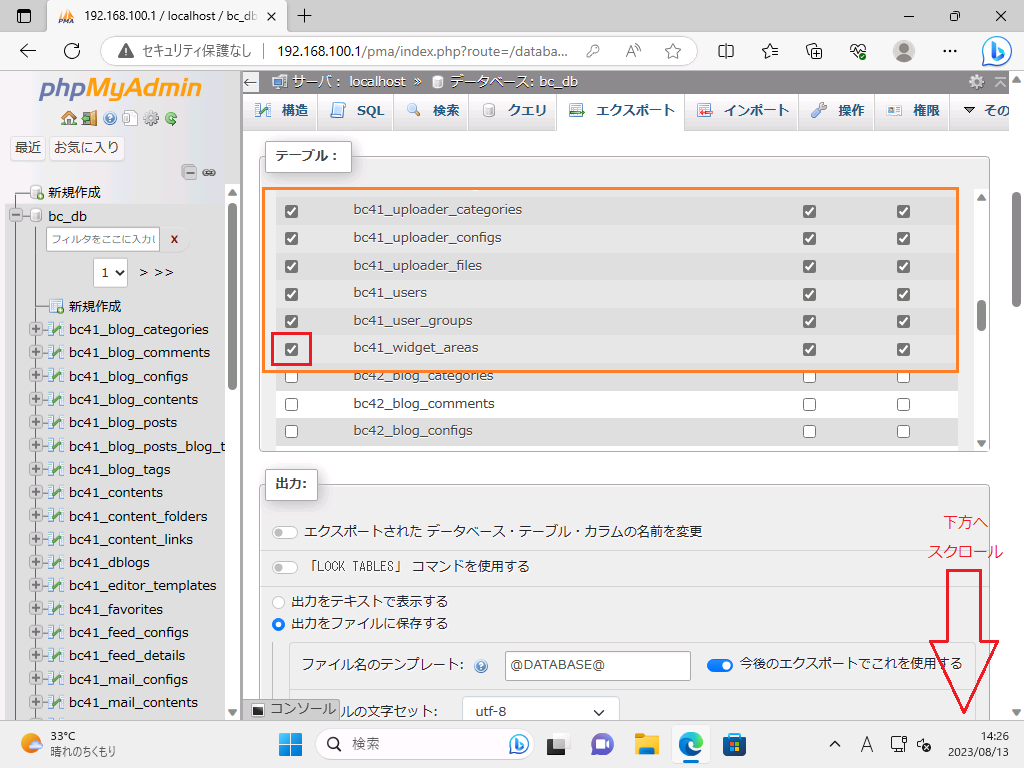Select the output as text radio option
This screenshot has width=1024, height=768.
click(279, 602)
